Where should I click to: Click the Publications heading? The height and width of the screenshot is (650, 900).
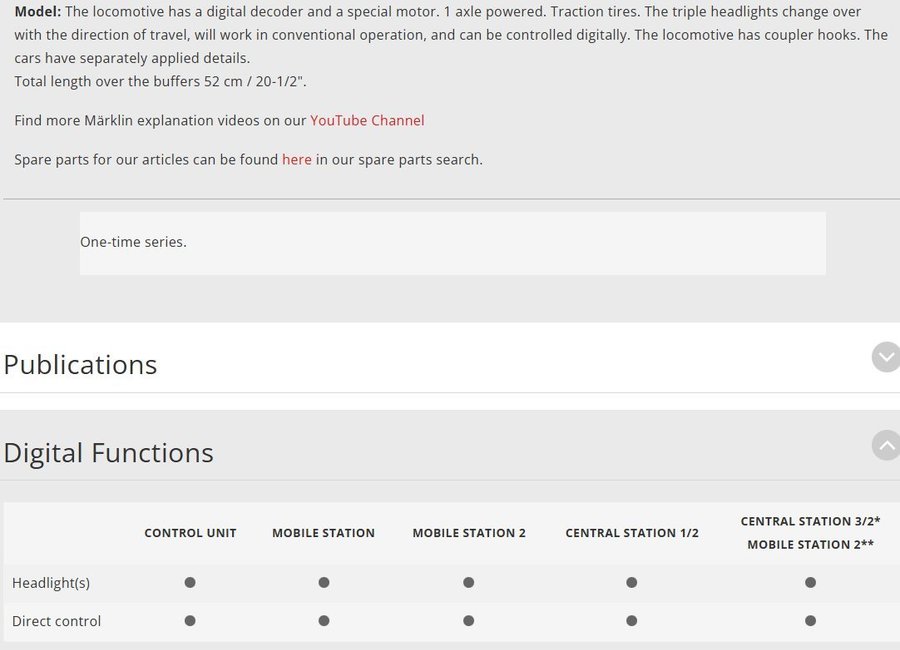[x=81, y=364]
